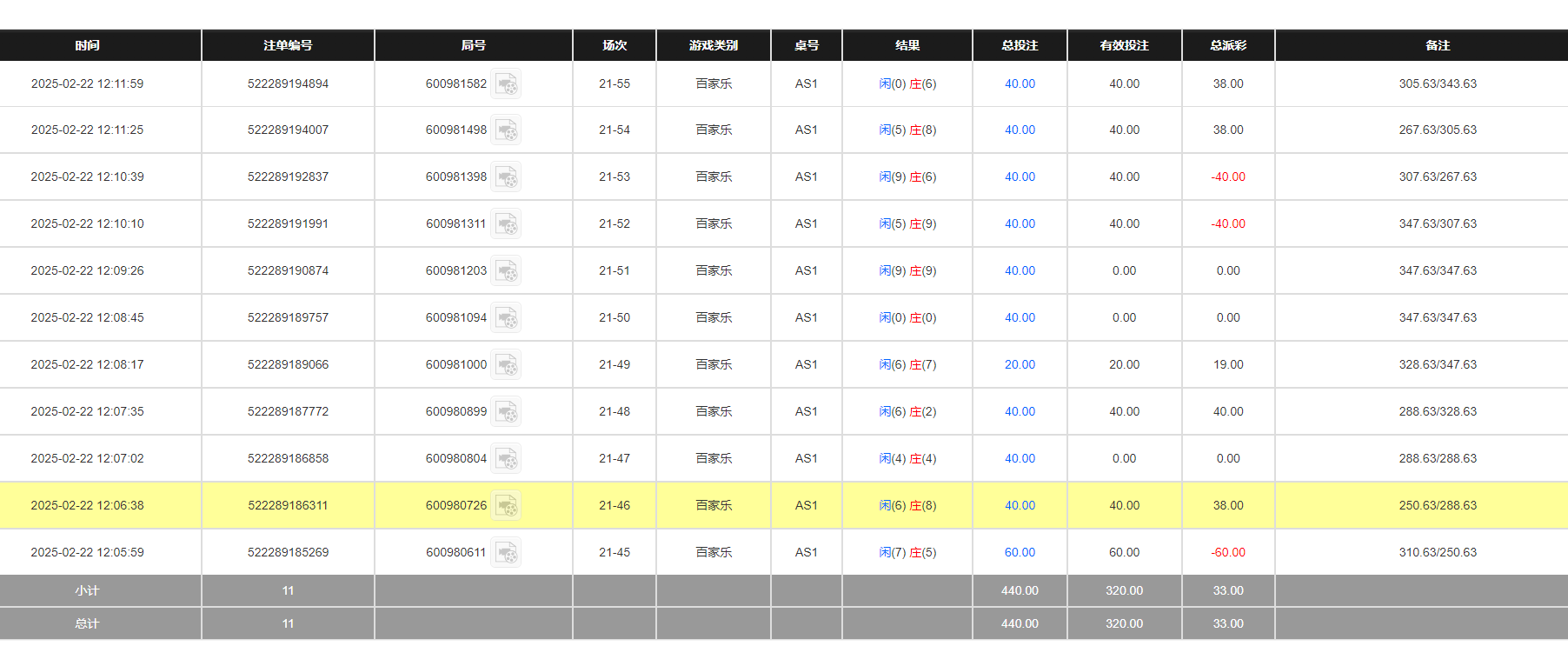Open video replay icon for round 600981582
The width and height of the screenshot is (1568, 666).
[x=506, y=84]
